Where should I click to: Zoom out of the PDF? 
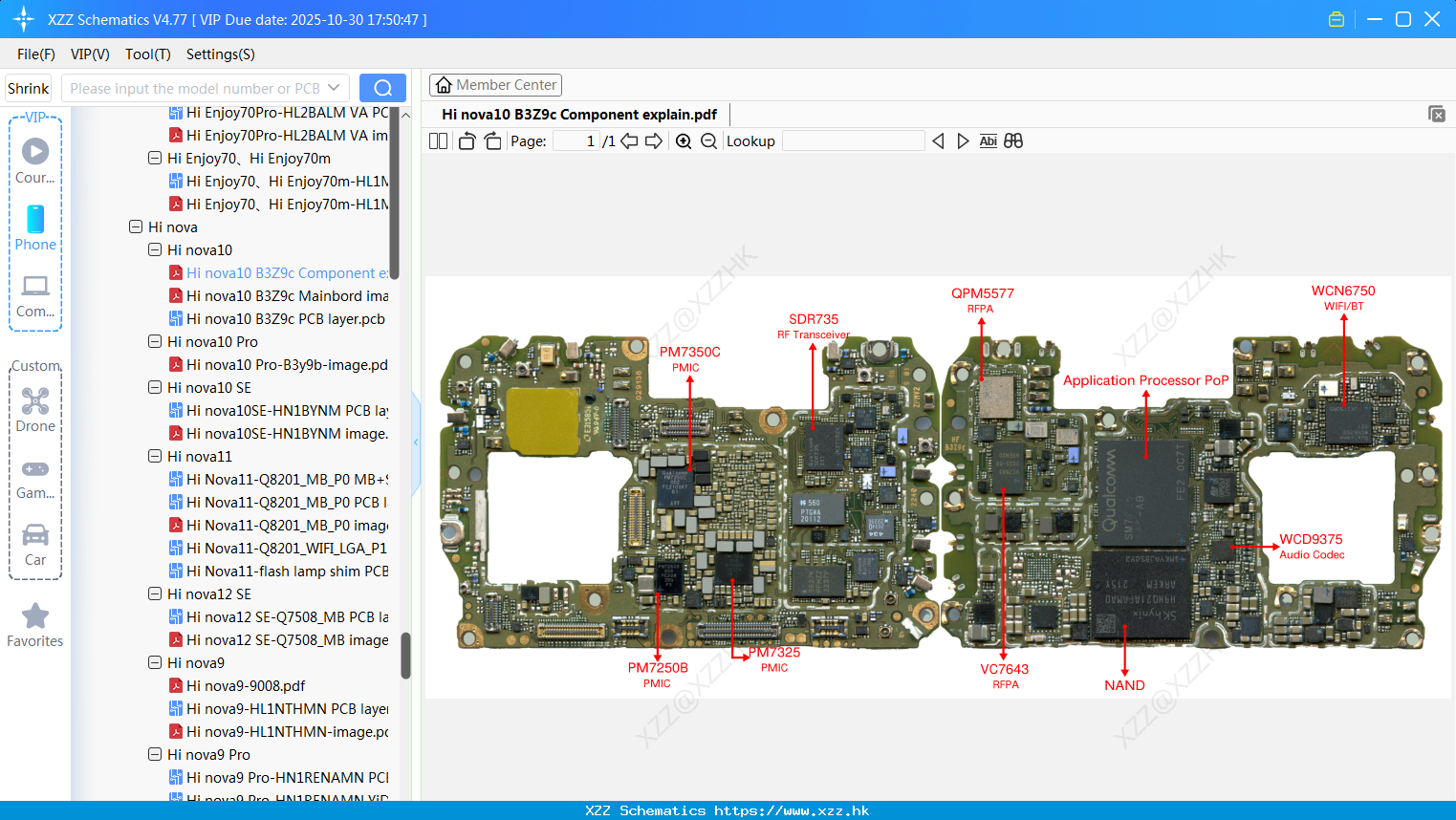pos(708,141)
